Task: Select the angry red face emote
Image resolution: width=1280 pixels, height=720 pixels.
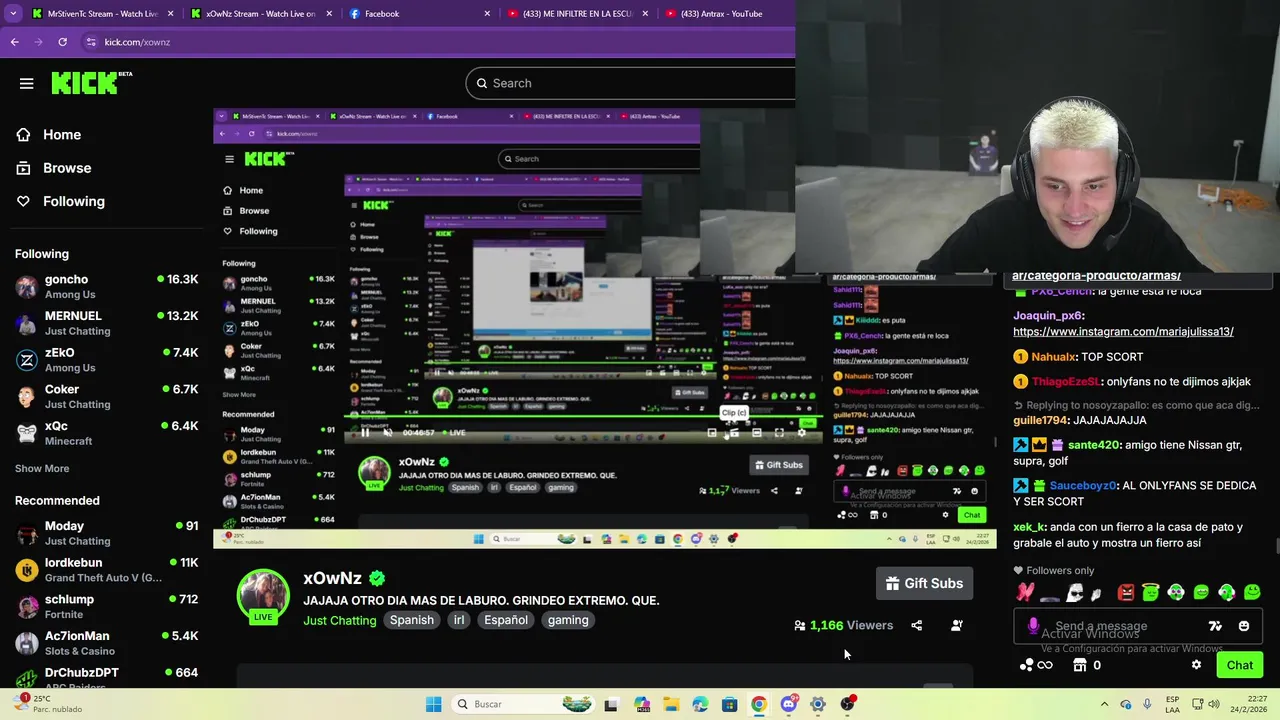Action: [1126, 592]
